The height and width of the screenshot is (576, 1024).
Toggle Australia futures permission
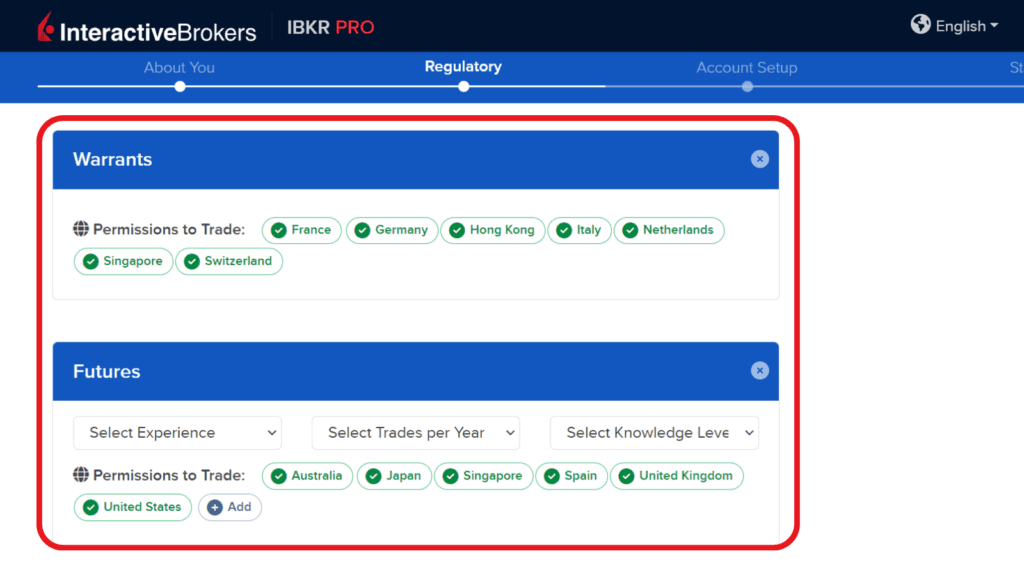[307, 476]
